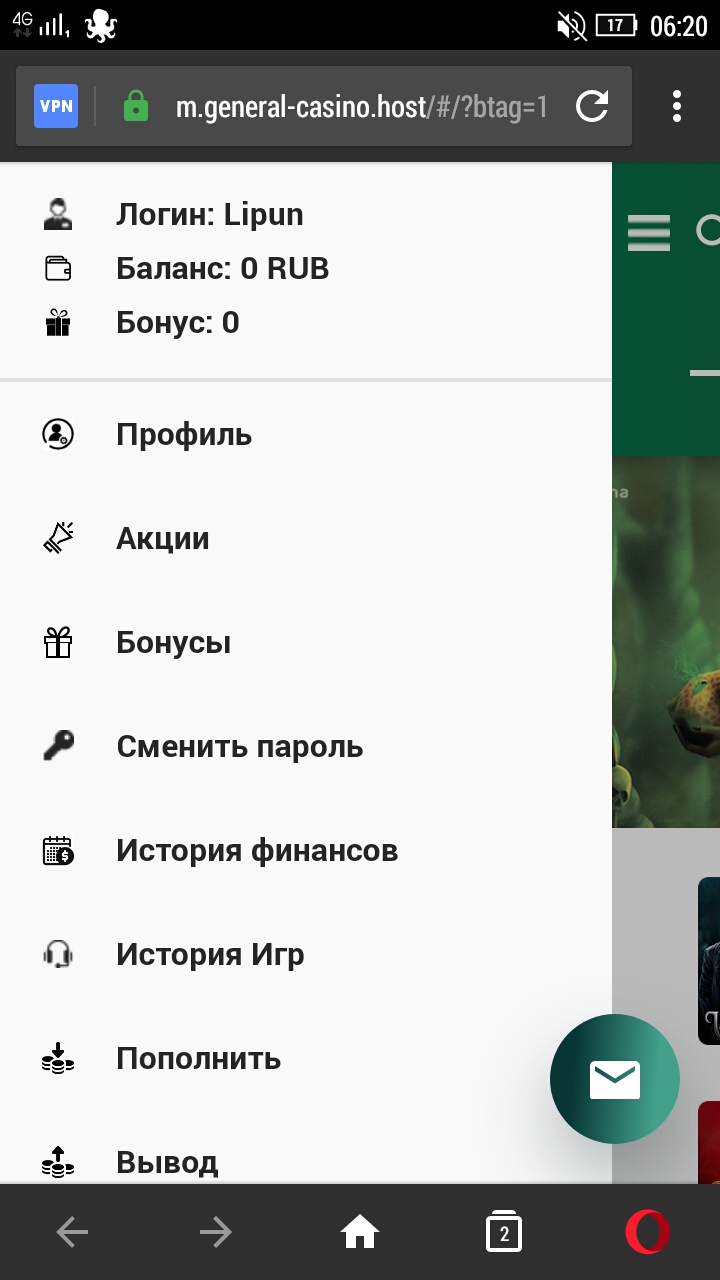Select the Бонус: 0 text

pos(178,323)
